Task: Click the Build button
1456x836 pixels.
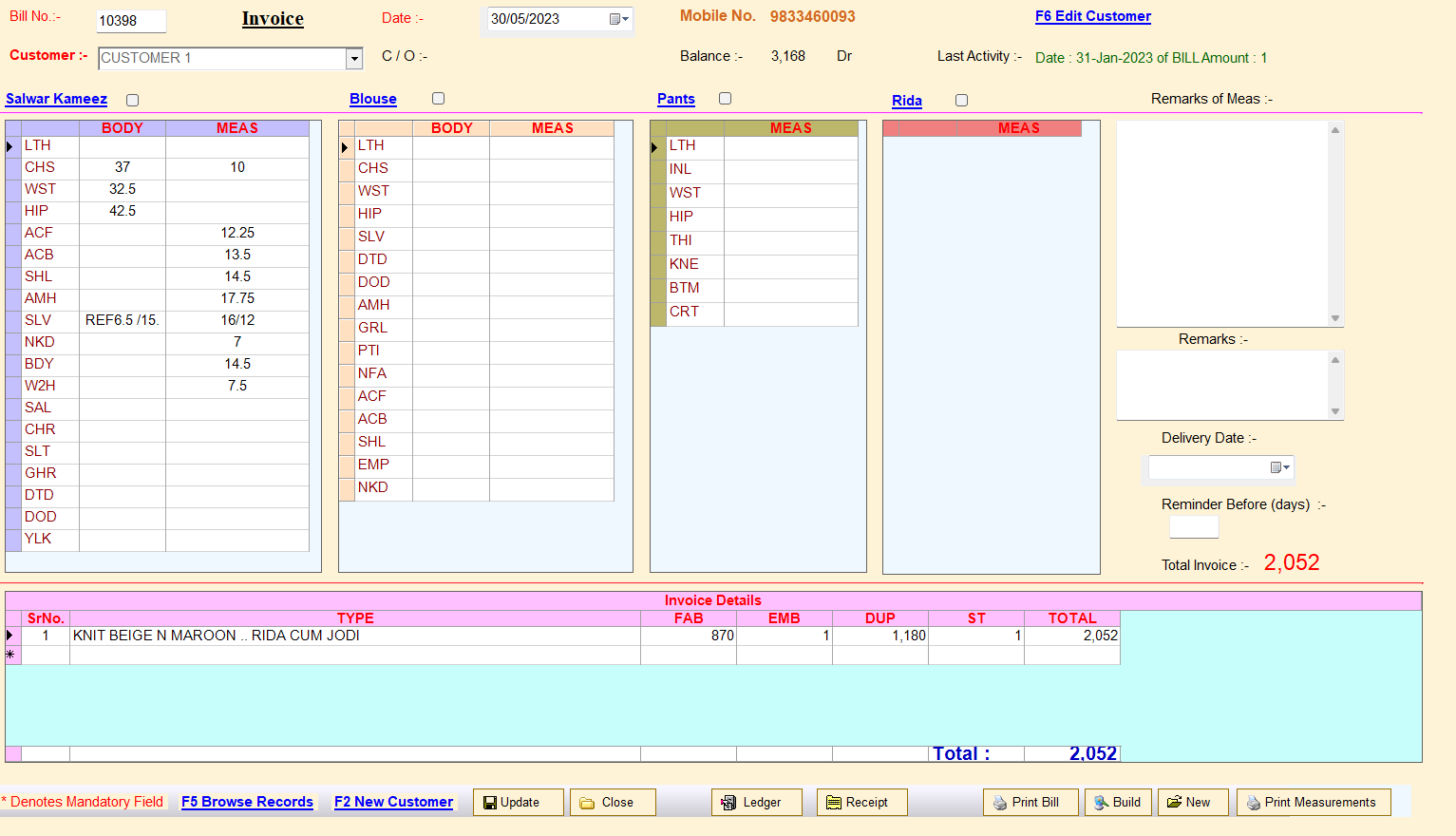Action: [1119, 803]
